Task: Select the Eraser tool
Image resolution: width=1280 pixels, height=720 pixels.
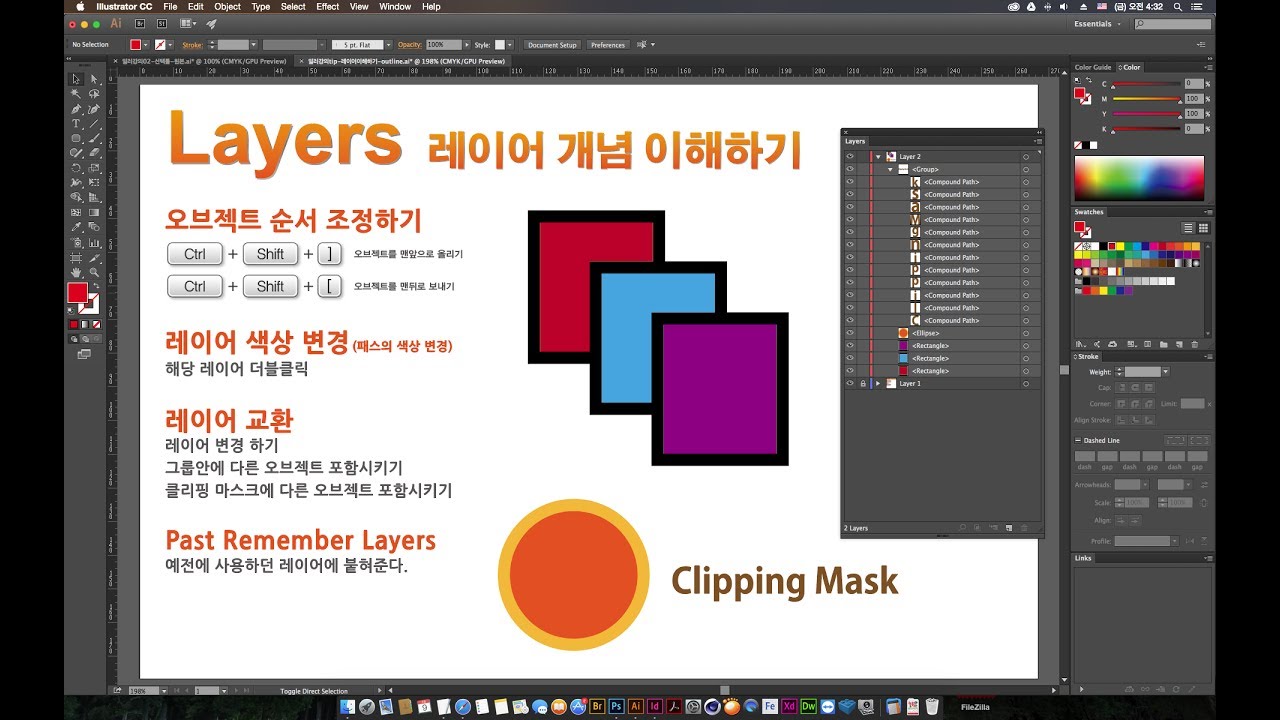Action: [x=94, y=153]
